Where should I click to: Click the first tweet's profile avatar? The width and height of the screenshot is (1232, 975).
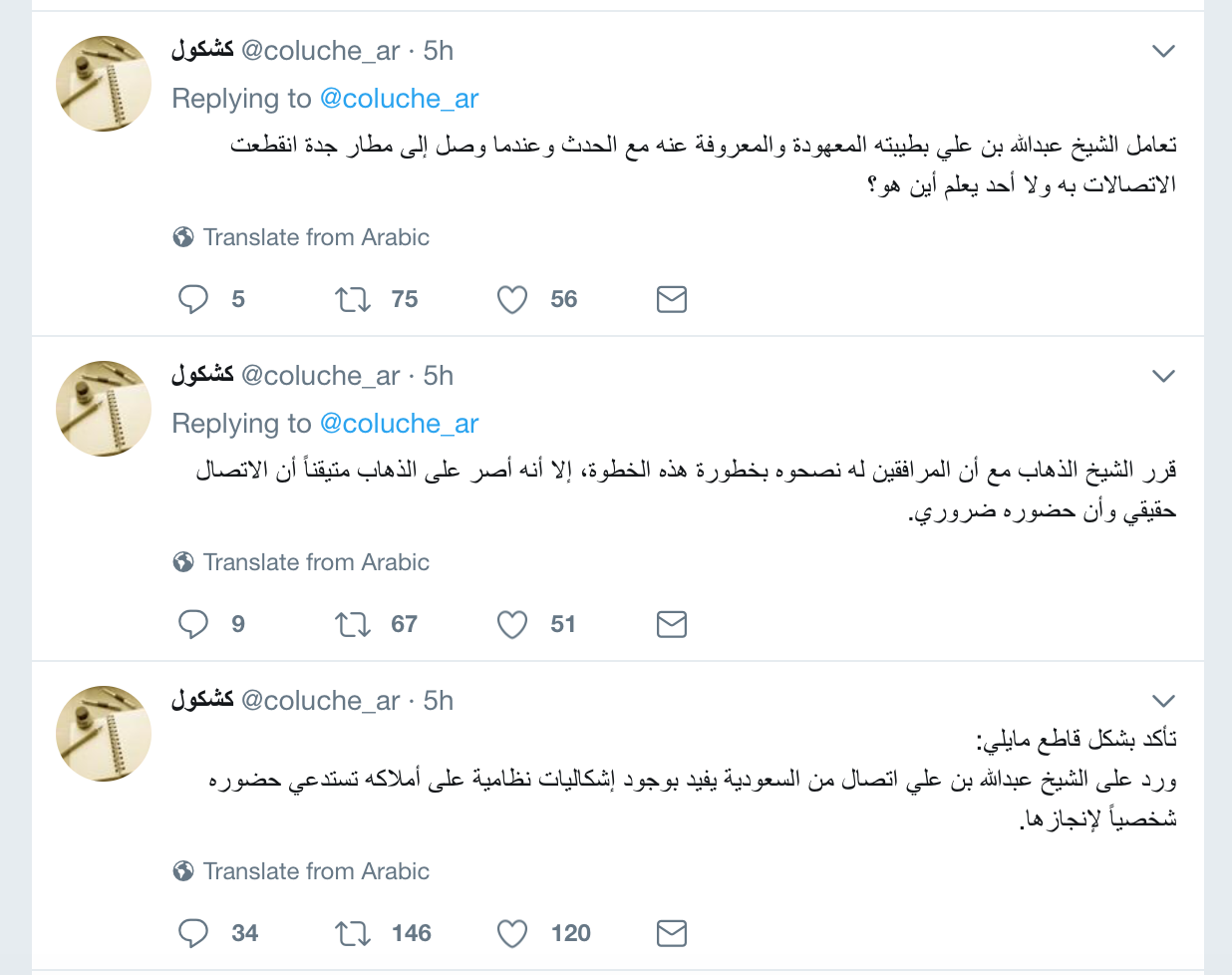click(x=104, y=84)
